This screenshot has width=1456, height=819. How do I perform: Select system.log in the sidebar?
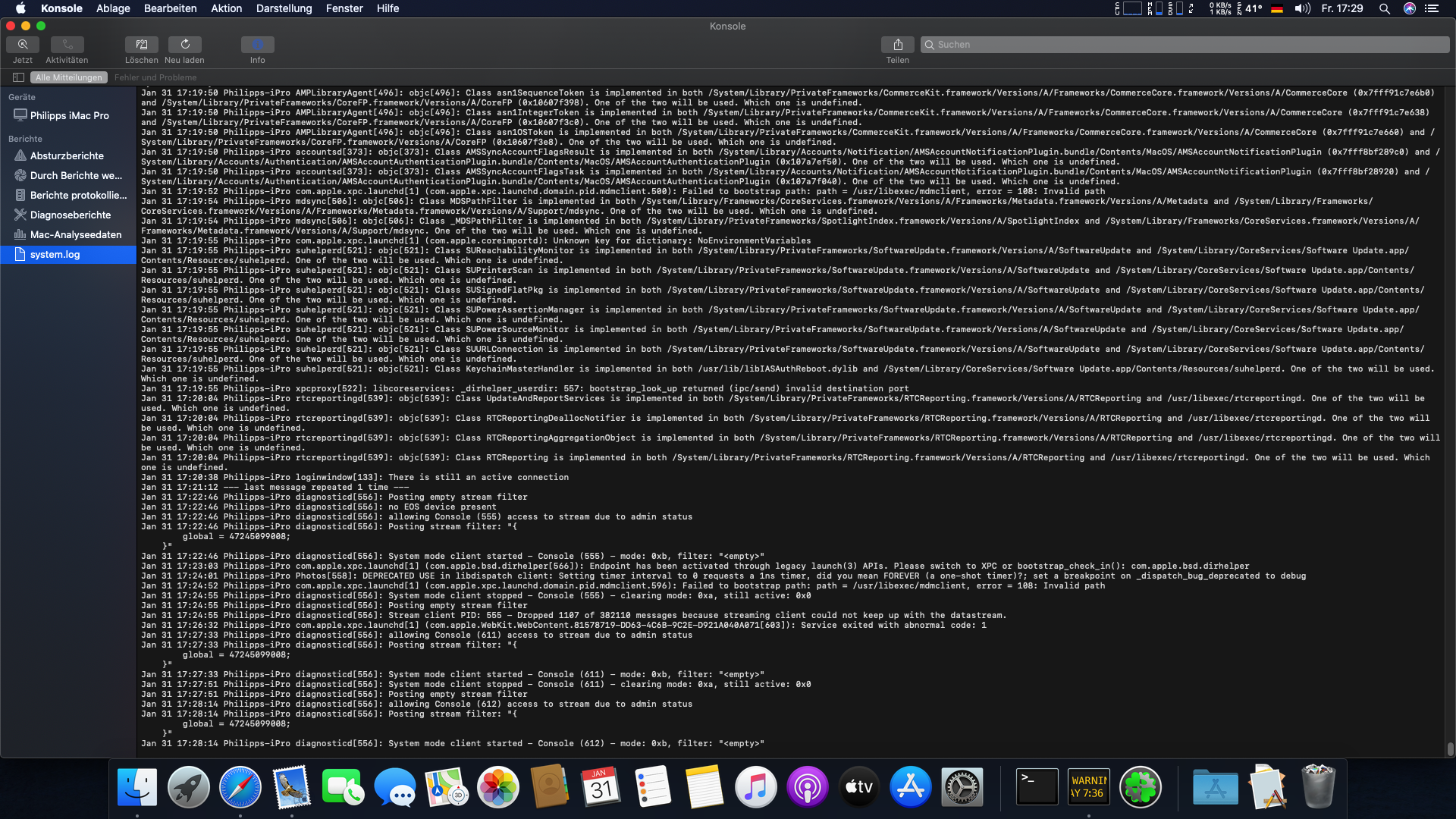tap(55, 254)
